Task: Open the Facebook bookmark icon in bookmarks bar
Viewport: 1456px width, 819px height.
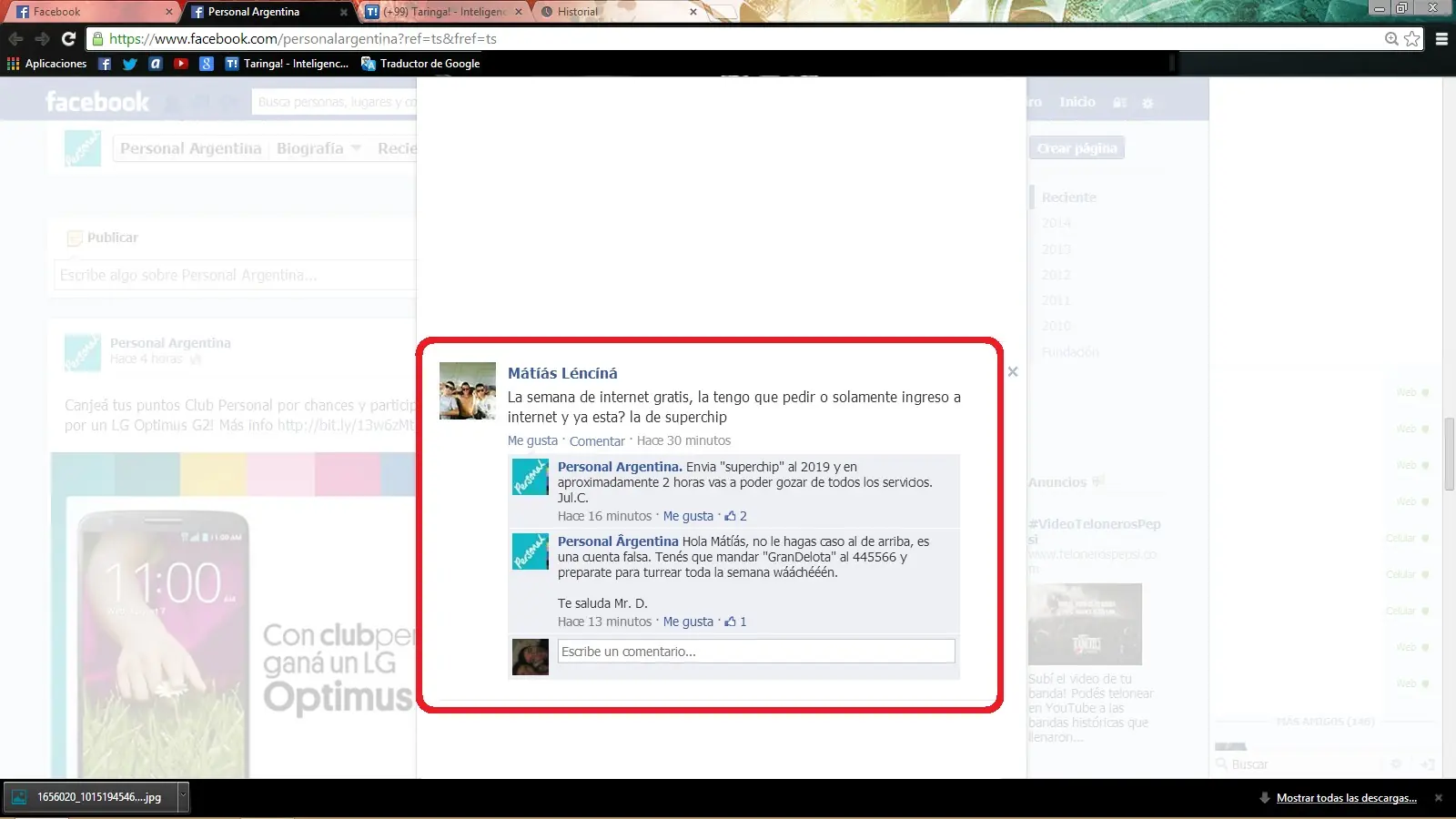Action: click(x=105, y=64)
